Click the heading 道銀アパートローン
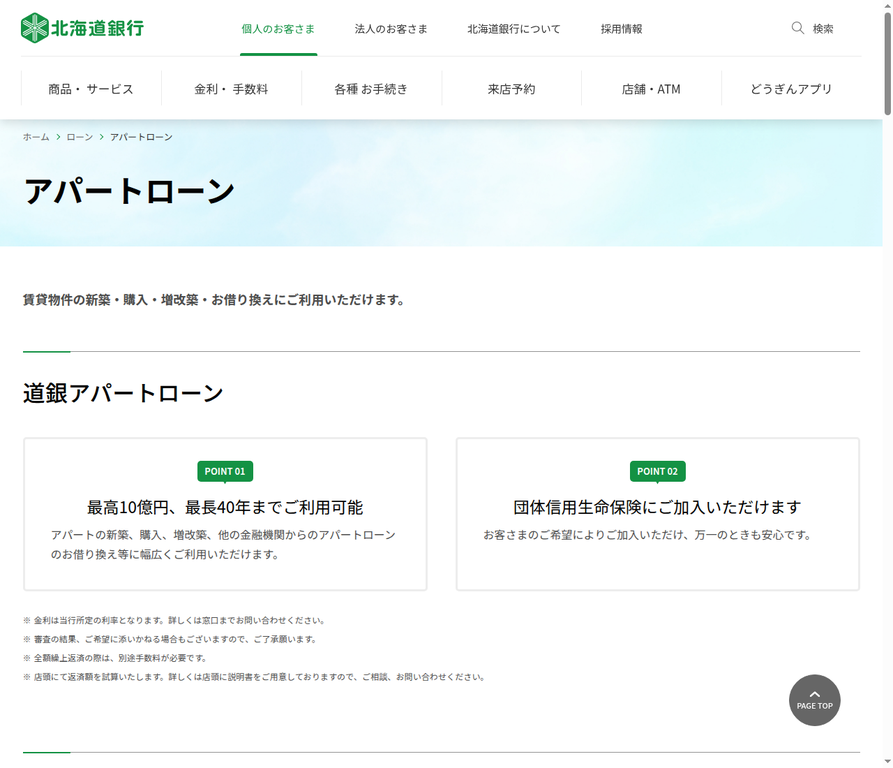This screenshot has height=768, width=893. click(x=123, y=393)
